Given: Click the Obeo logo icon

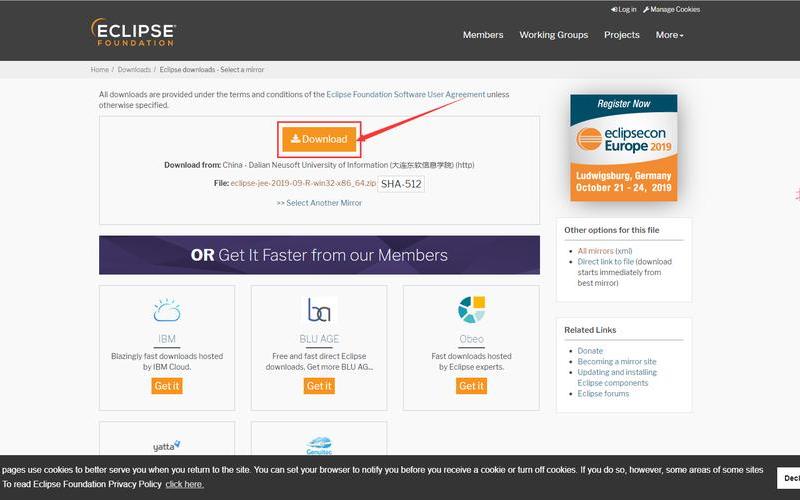Looking at the screenshot, I should (x=471, y=310).
